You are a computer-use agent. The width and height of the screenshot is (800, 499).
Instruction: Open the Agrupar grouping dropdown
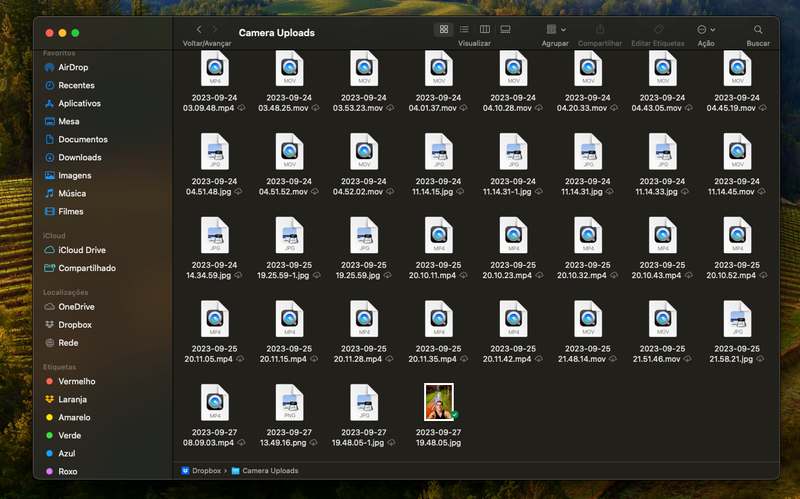(x=555, y=30)
